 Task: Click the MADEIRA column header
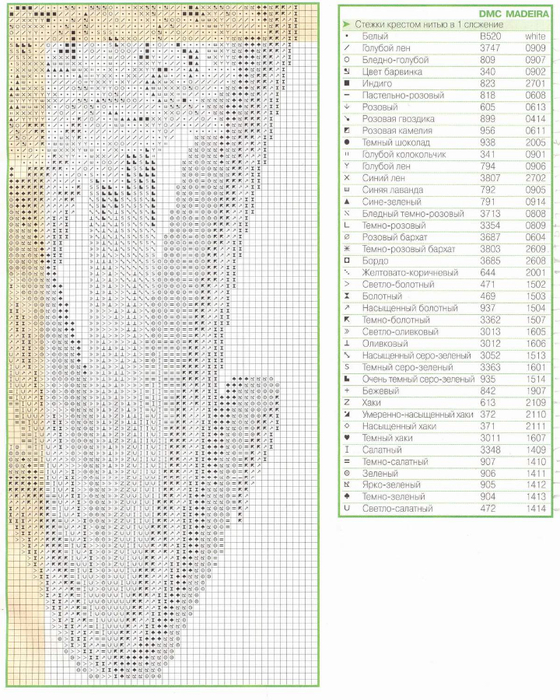[x=527, y=14]
